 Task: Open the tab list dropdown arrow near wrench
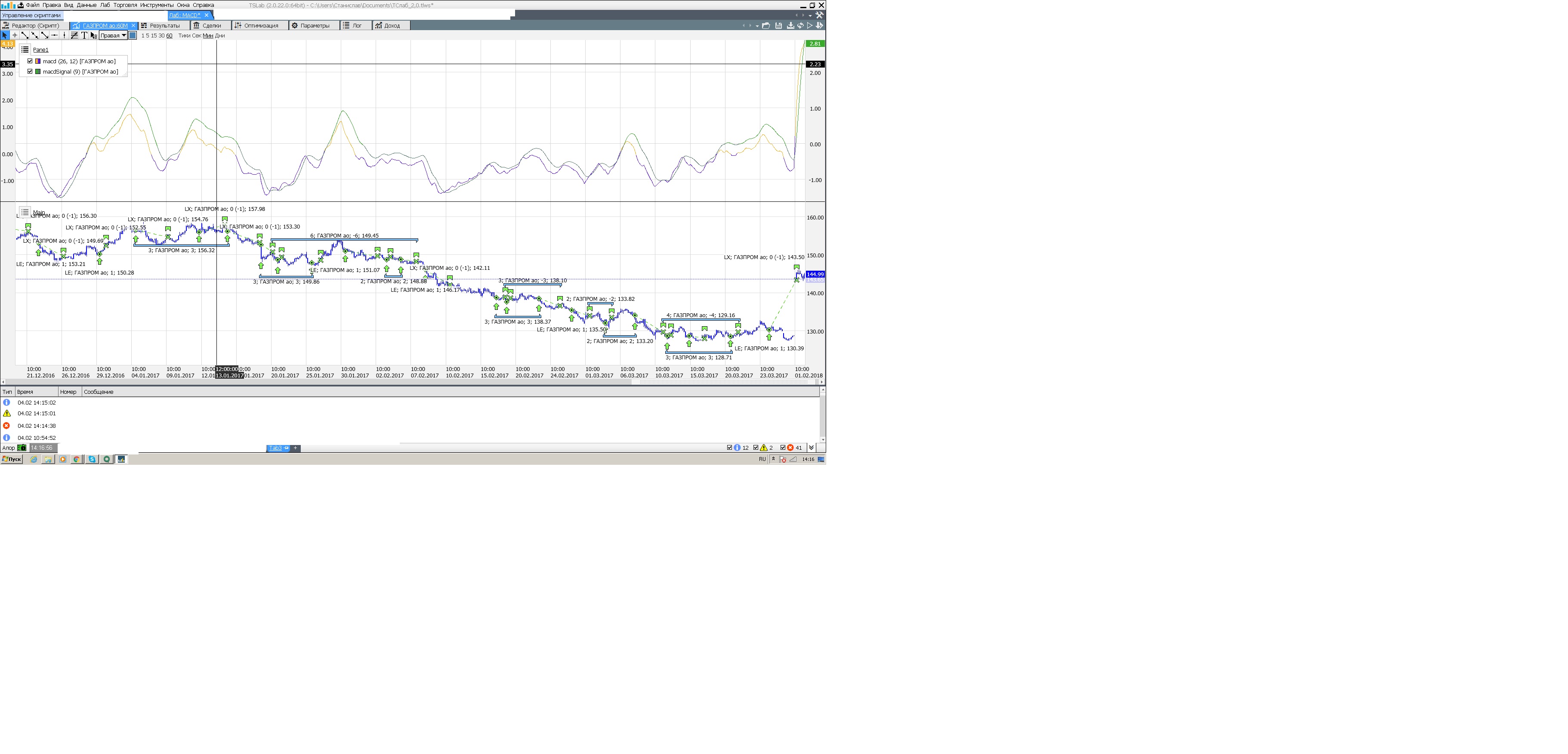tap(810, 15)
